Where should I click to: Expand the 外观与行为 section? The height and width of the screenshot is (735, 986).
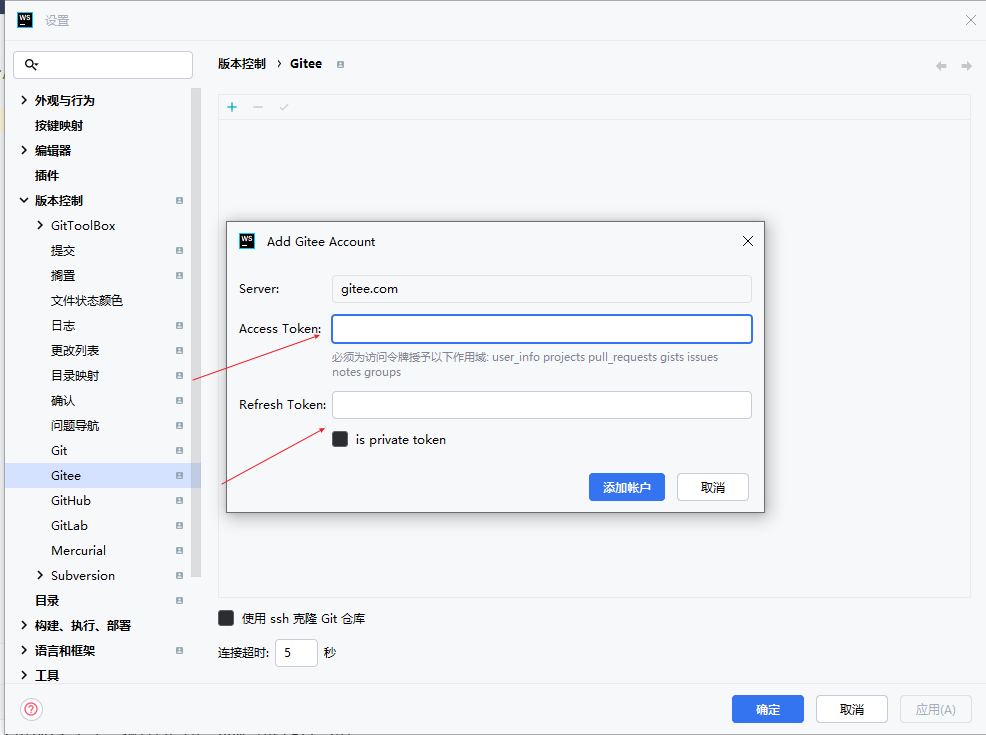(x=24, y=100)
